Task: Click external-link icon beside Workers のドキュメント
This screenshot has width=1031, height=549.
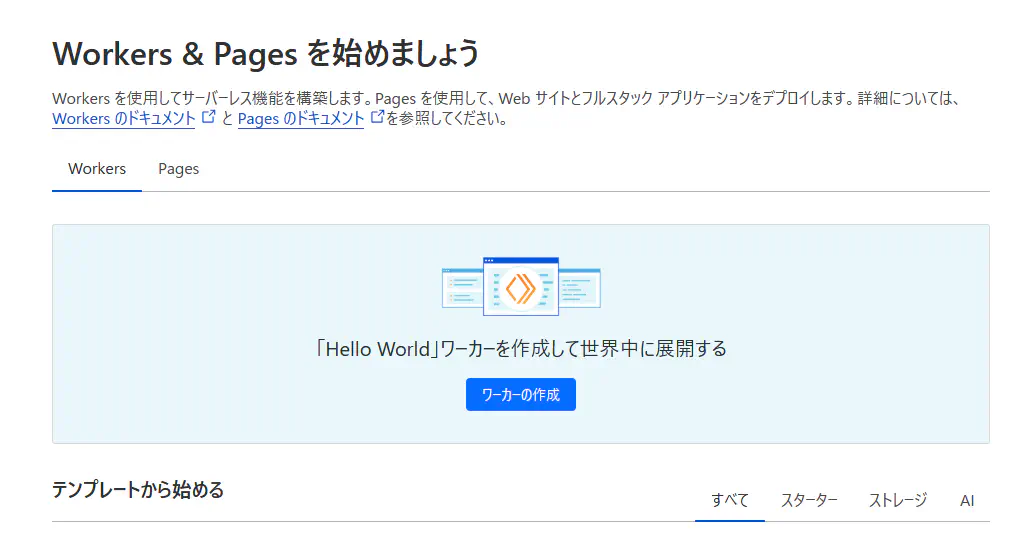Action: tap(209, 117)
